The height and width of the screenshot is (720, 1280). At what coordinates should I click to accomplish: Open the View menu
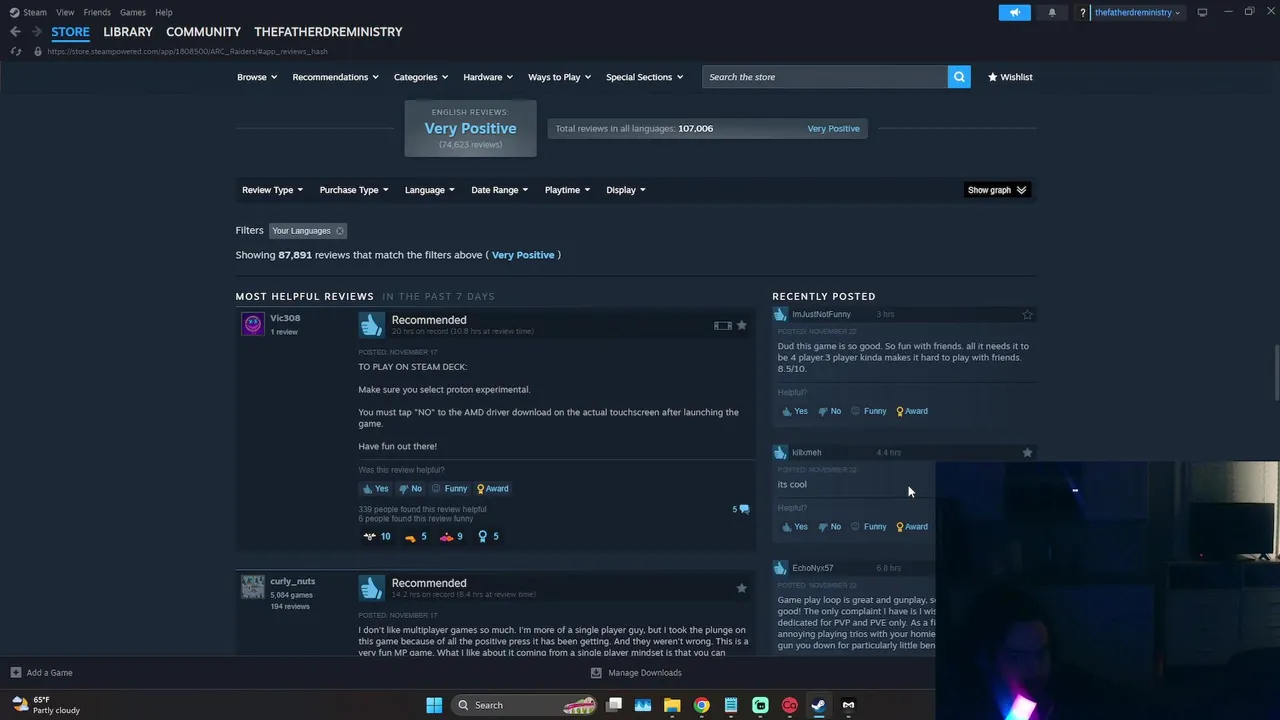(x=65, y=12)
